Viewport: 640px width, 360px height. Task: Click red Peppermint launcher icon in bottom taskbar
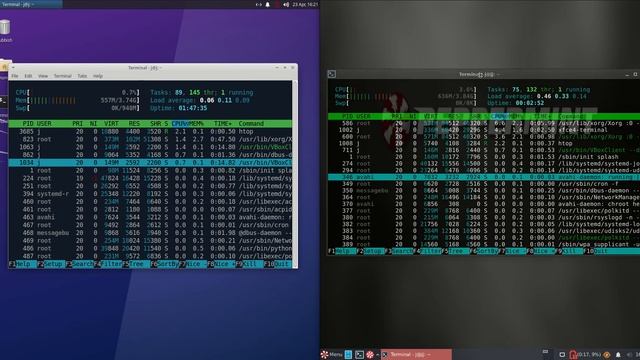click(x=370, y=355)
